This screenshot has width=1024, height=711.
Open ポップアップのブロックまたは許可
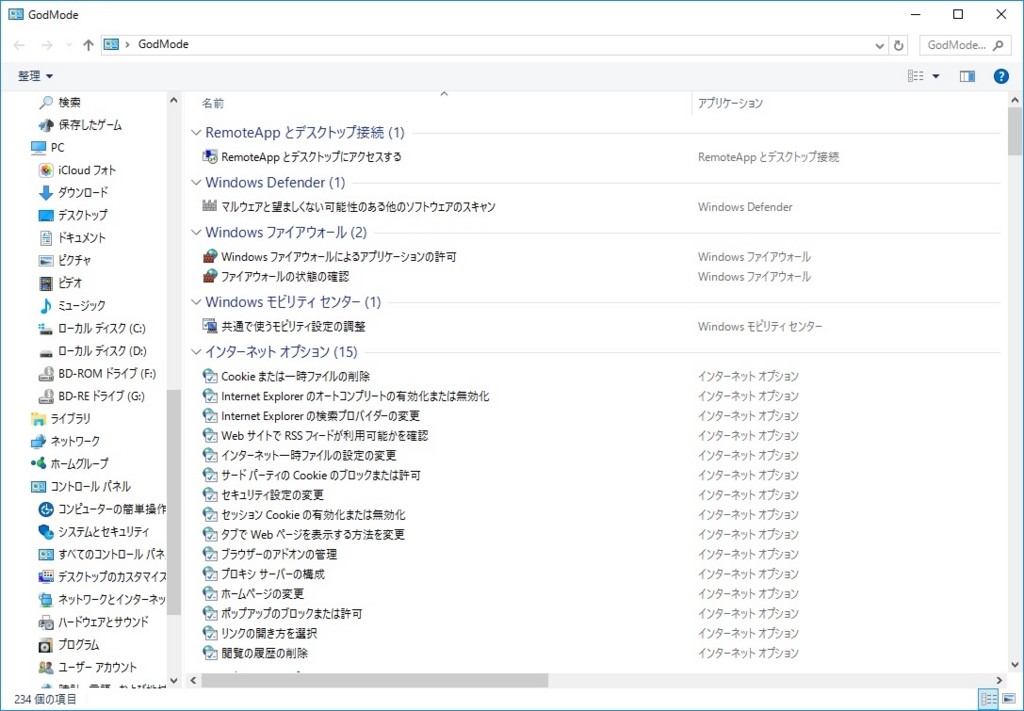pyautogui.click(x=291, y=614)
